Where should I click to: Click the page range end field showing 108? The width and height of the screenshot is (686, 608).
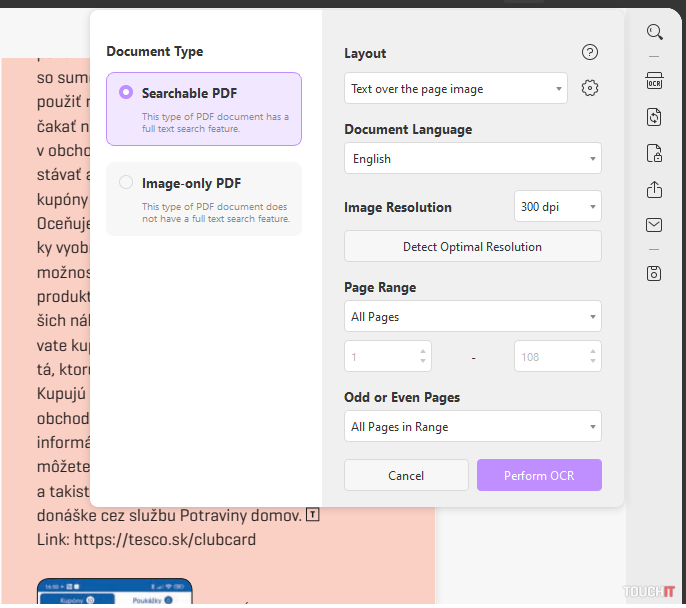coord(548,357)
